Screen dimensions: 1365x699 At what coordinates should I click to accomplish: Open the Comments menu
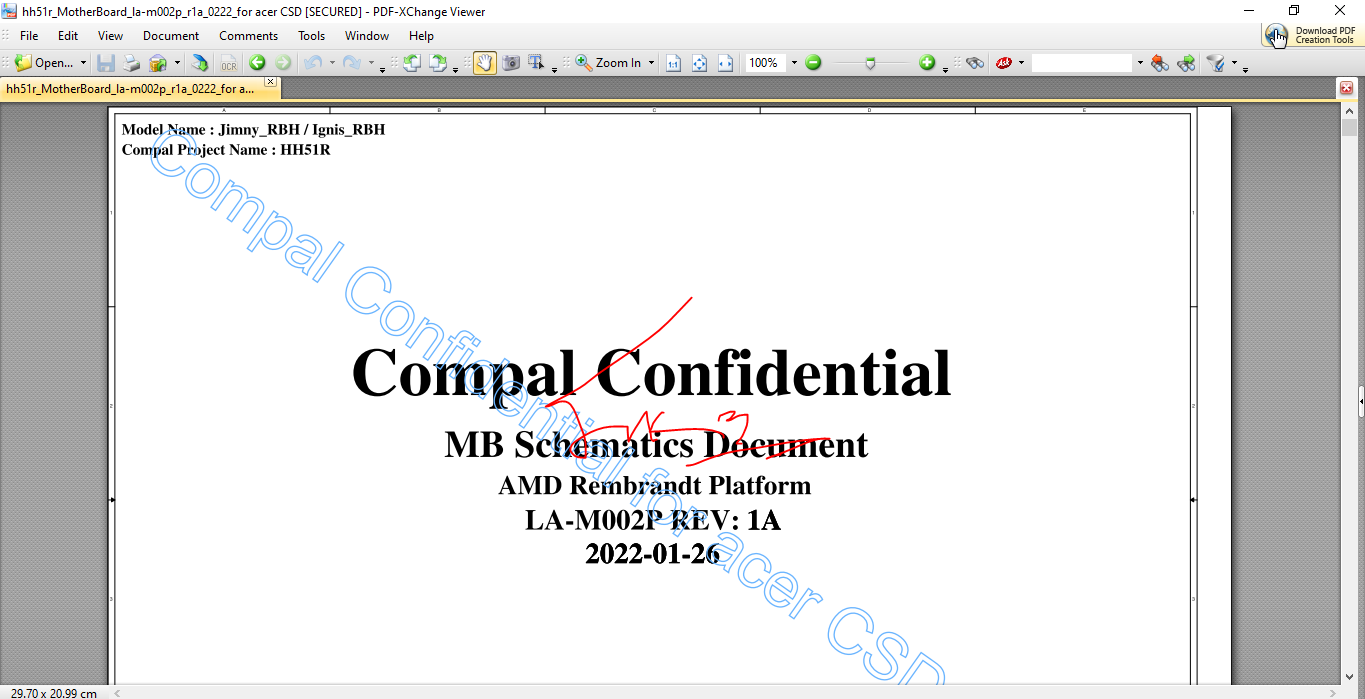coord(248,35)
